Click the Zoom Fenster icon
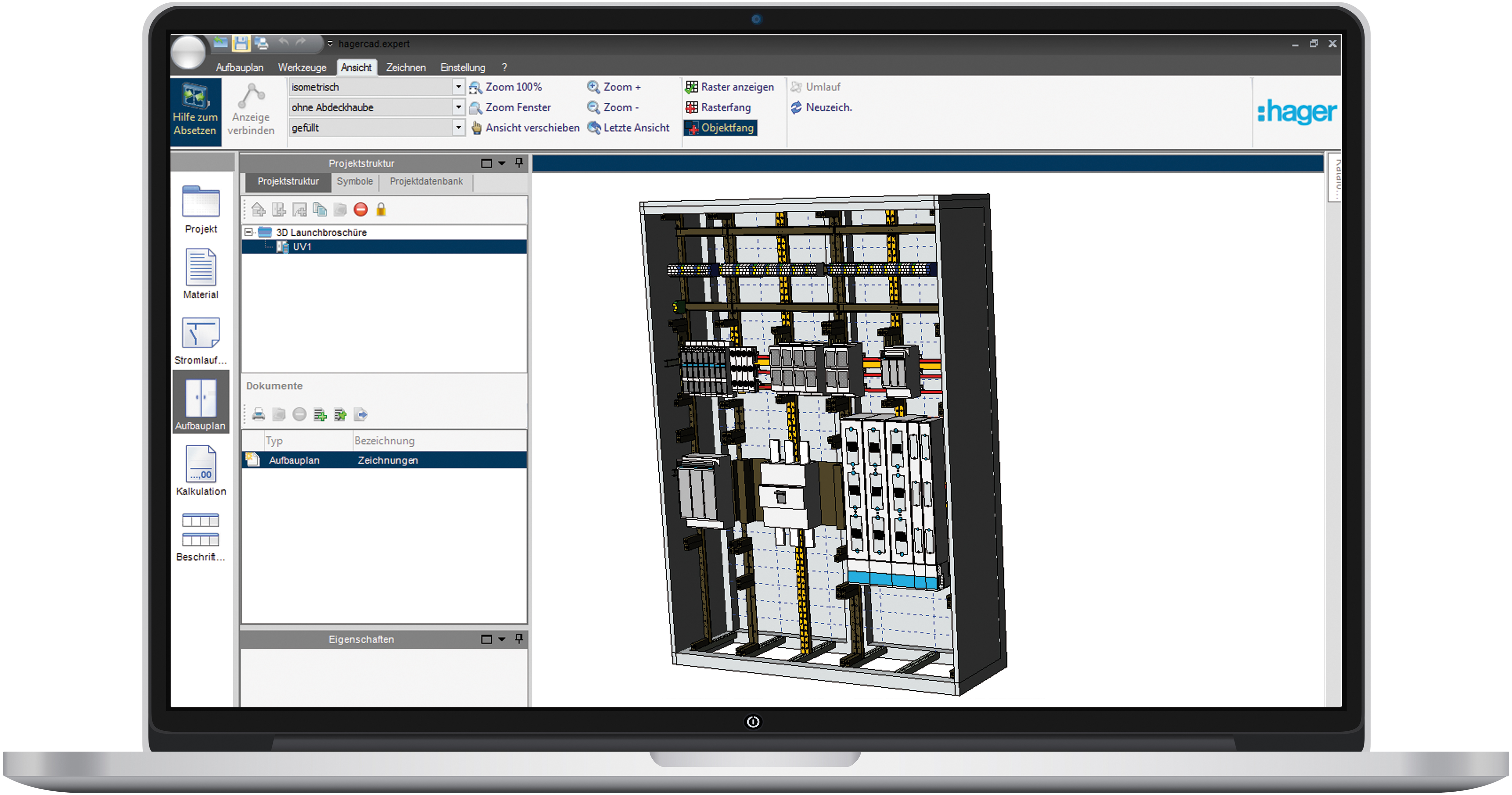The height and width of the screenshot is (795, 1512). pos(476,107)
